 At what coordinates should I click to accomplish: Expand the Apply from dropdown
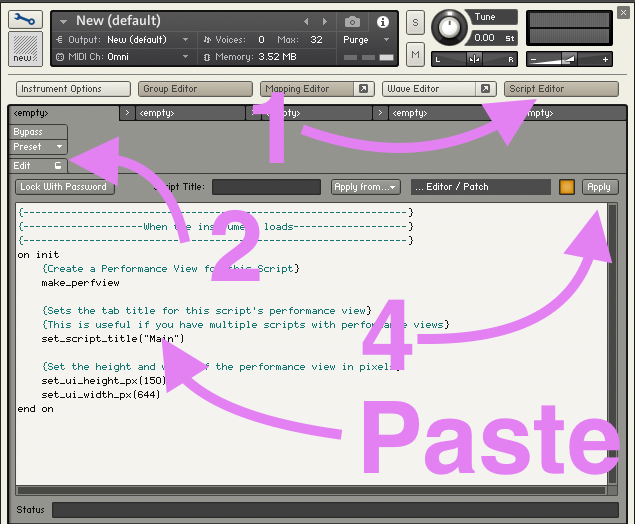point(366,187)
